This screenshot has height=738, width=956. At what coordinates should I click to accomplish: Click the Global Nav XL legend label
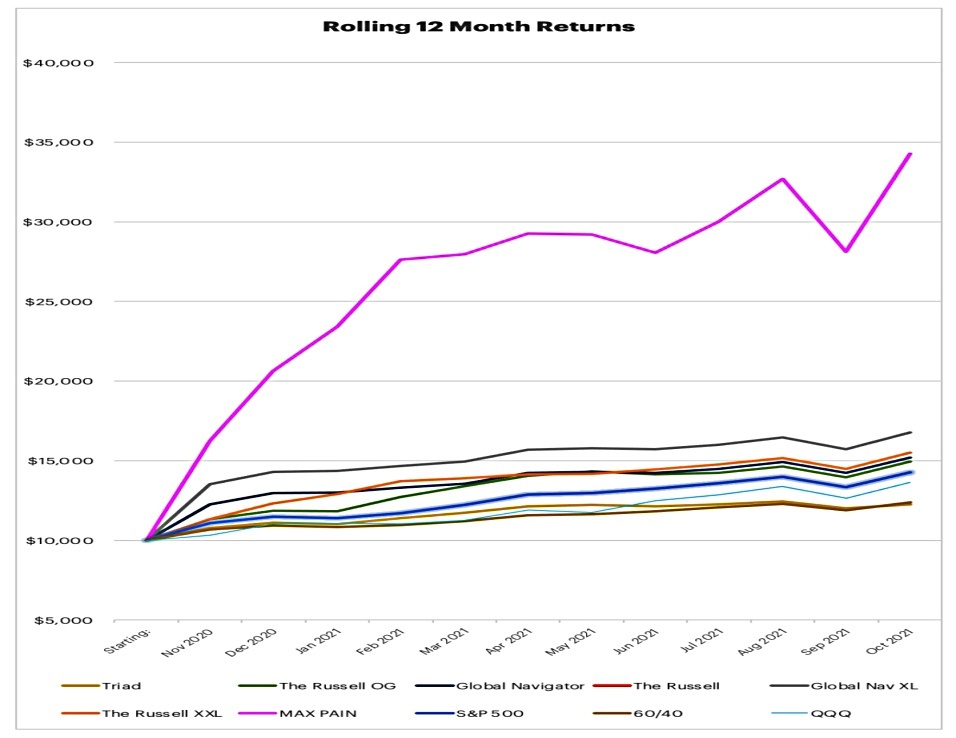point(864,686)
